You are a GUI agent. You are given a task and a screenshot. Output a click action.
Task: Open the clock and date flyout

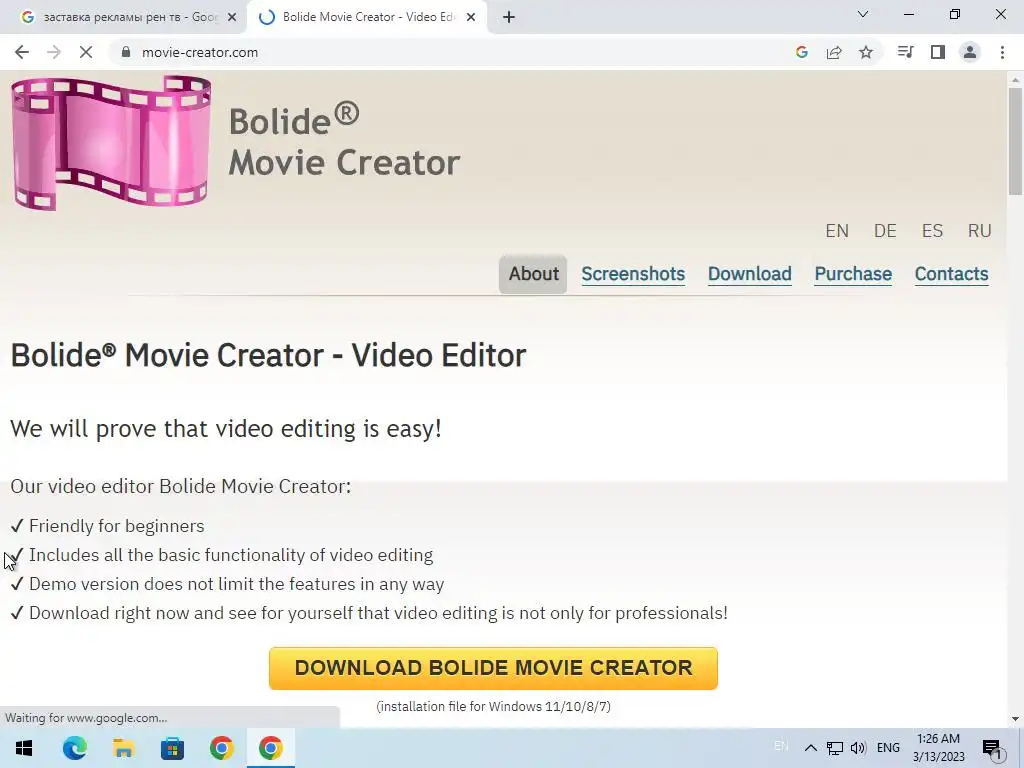(938, 748)
